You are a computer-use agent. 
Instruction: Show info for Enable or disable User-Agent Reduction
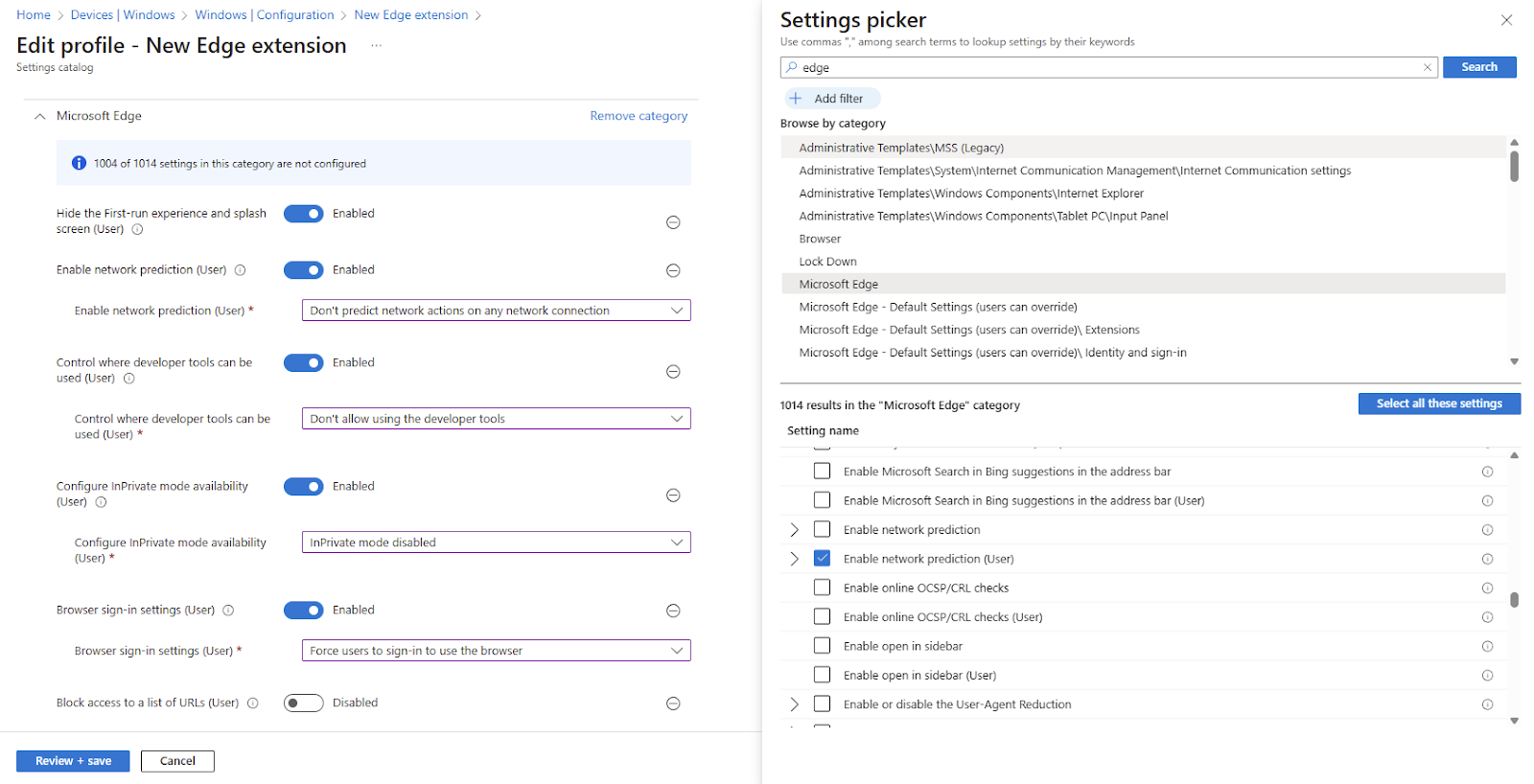[x=1487, y=704]
